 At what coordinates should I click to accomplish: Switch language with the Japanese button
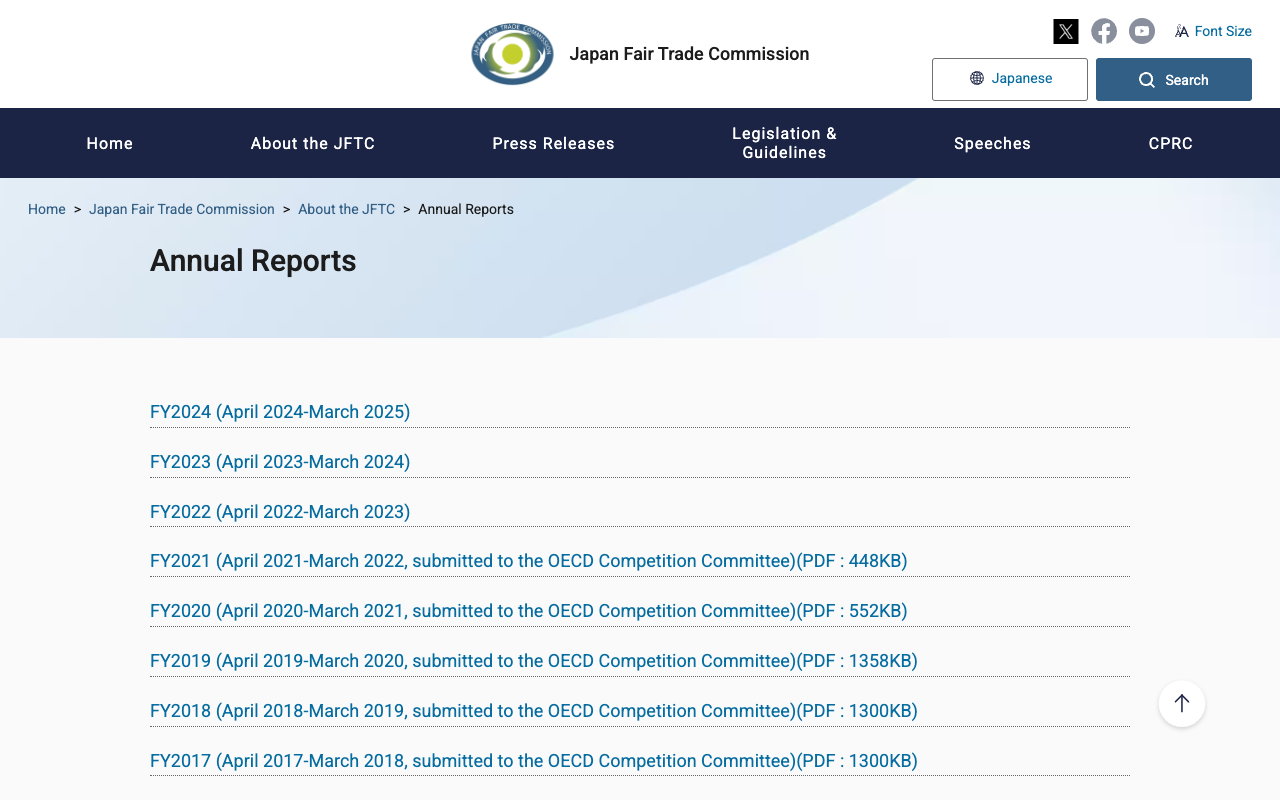point(1010,79)
